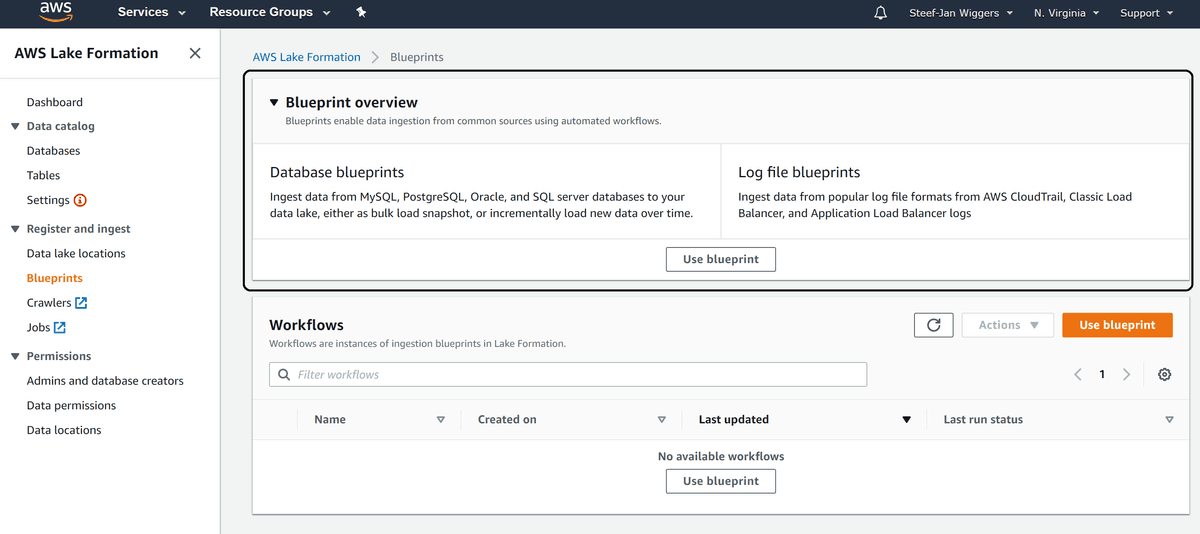Select Blueprints in sidebar
The height and width of the screenshot is (534, 1200).
coord(55,278)
